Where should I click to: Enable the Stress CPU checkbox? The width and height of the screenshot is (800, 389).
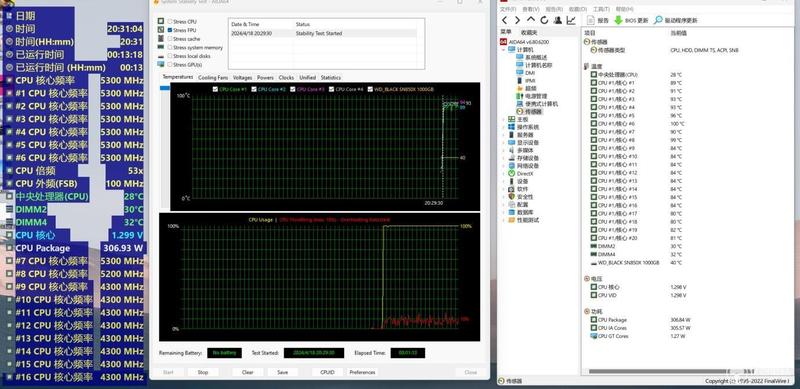click(169, 21)
